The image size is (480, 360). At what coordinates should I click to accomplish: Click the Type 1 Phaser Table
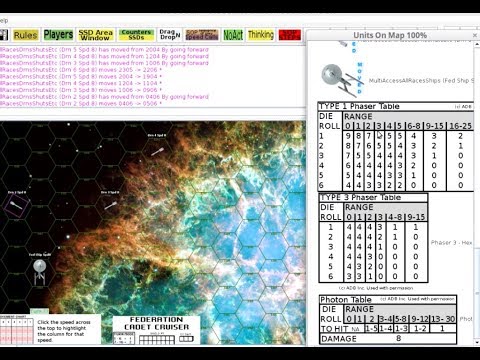pyautogui.click(x=396, y=146)
